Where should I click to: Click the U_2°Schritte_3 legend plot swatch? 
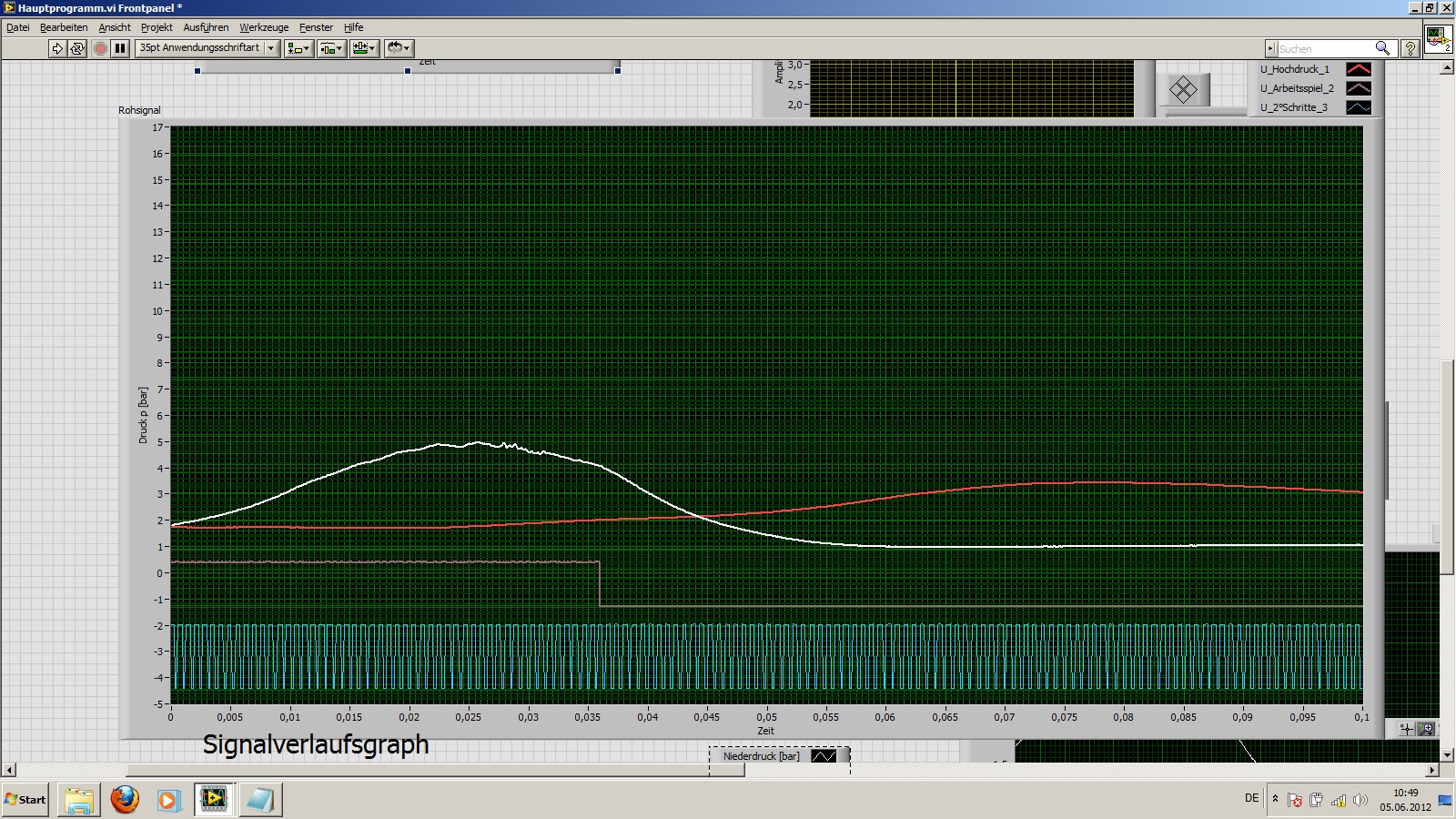[x=1358, y=107]
